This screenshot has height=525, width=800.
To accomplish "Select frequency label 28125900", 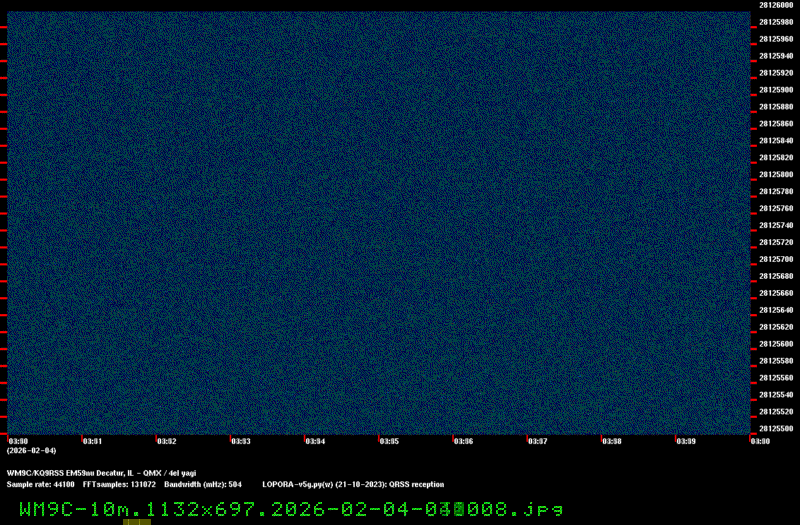I will 776,90.
